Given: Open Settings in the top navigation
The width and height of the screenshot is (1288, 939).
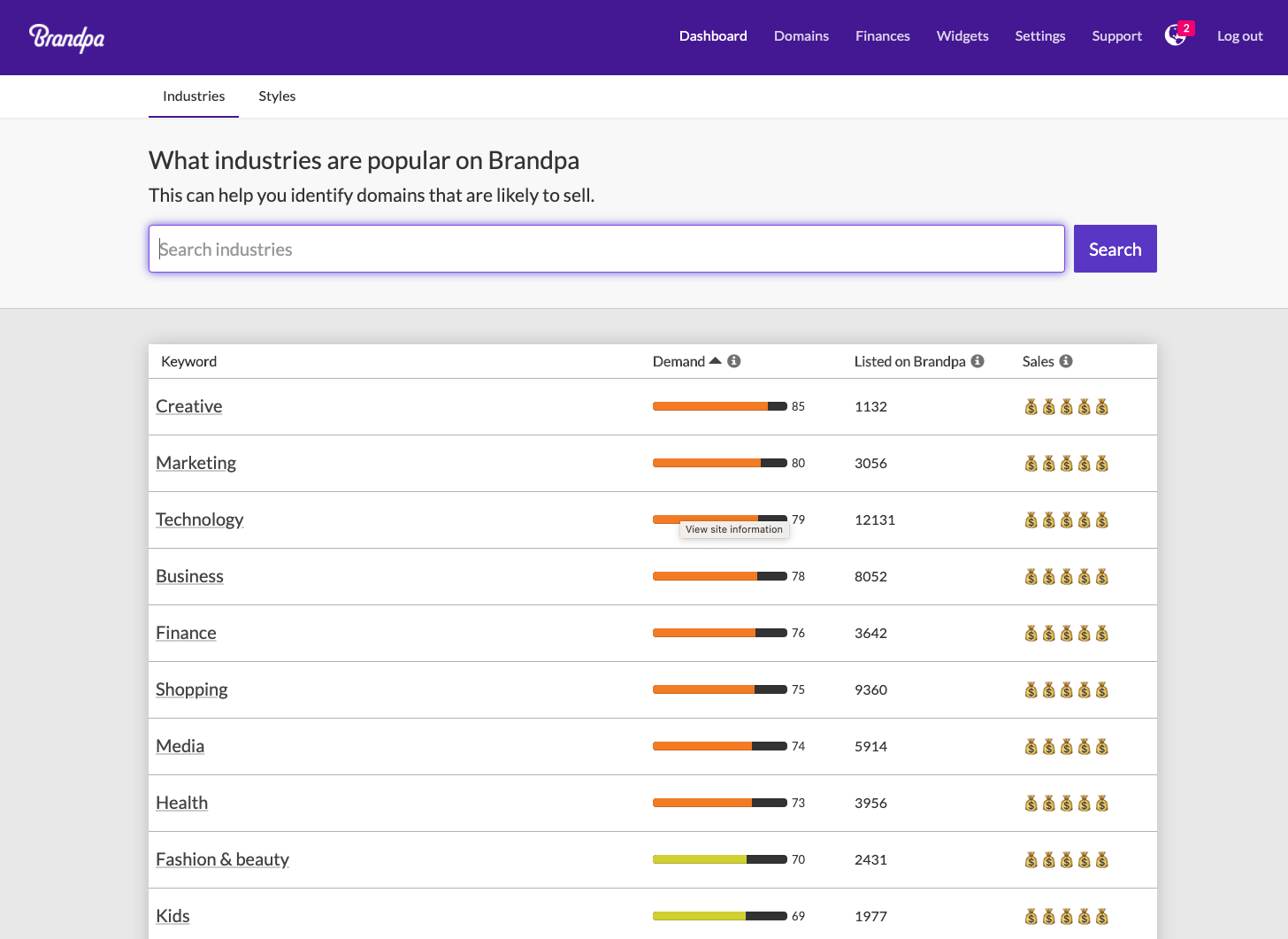Looking at the screenshot, I should [1040, 36].
